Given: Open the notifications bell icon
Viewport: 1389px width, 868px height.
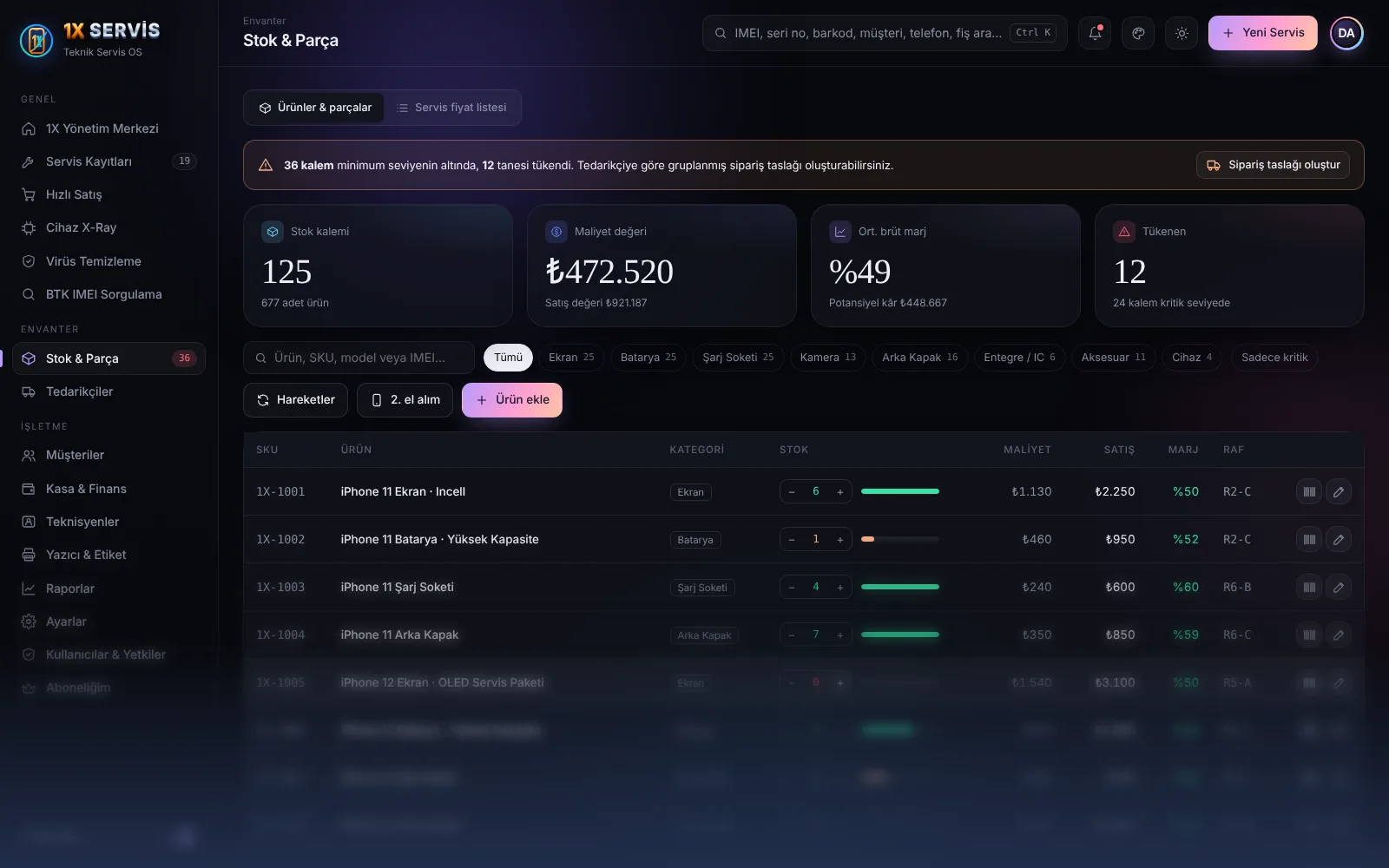Looking at the screenshot, I should (1095, 33).
